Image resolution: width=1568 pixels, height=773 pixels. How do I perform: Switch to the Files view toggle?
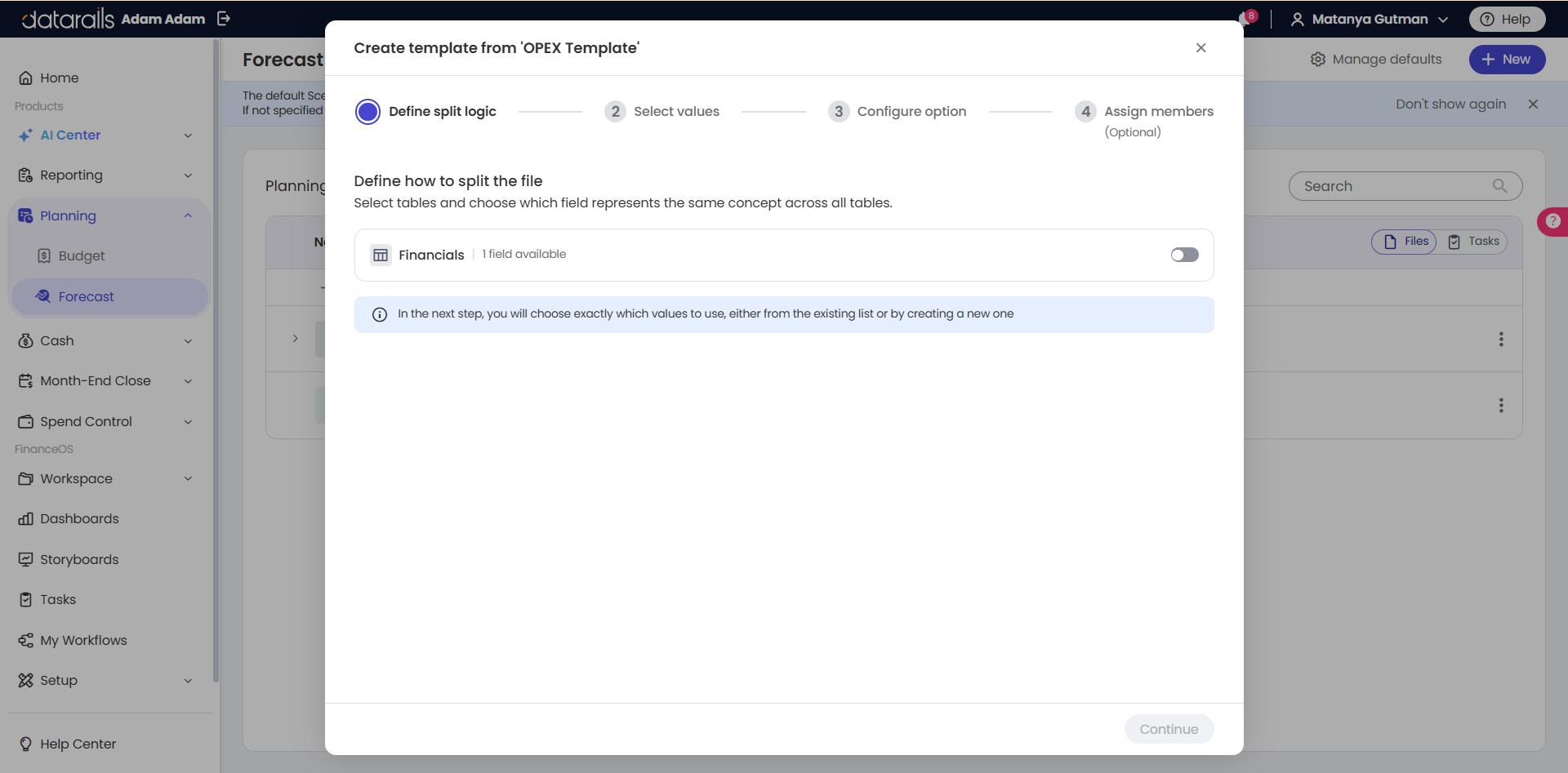click(x=1405, y=242)
